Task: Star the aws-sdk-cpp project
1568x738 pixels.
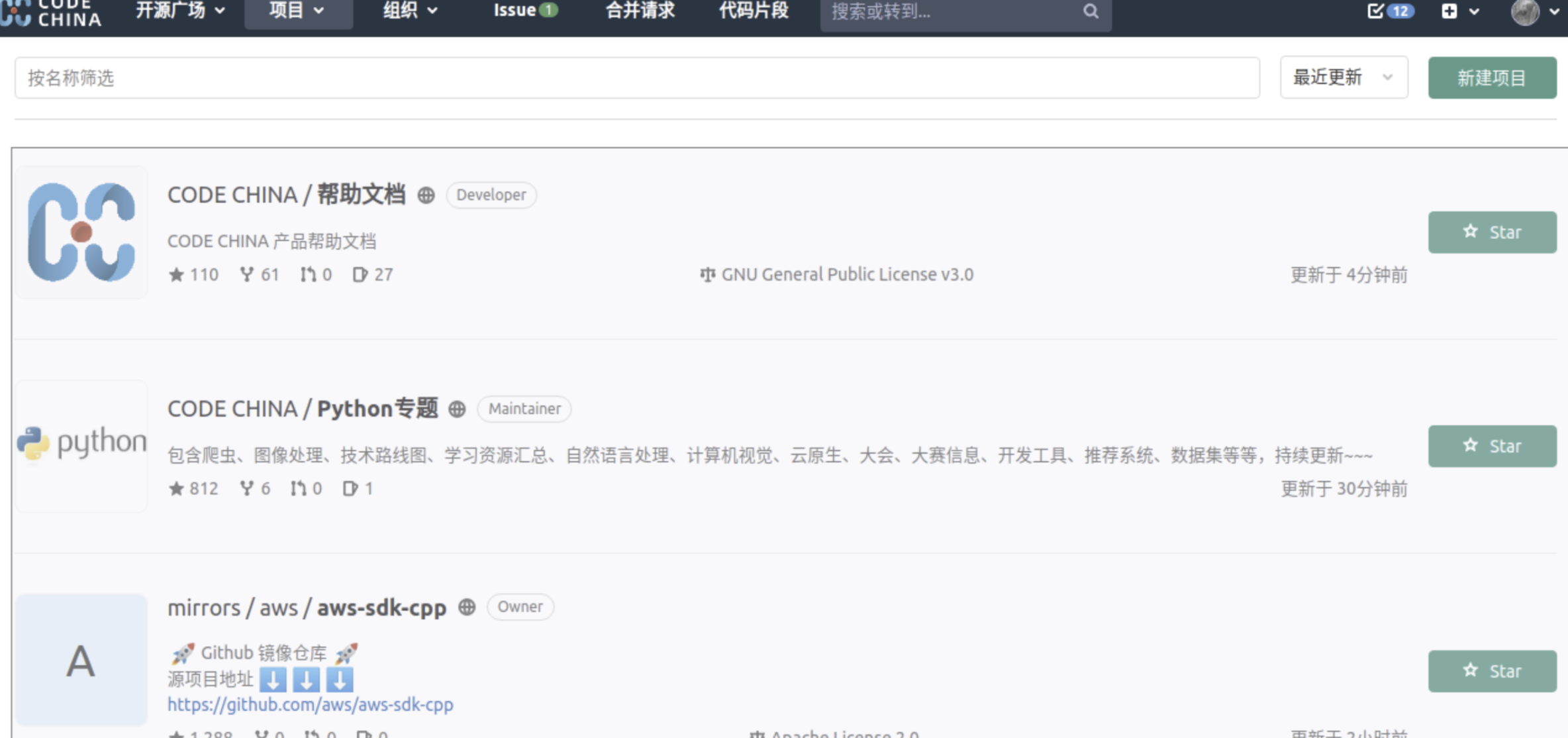Action: click(1491, 671)
